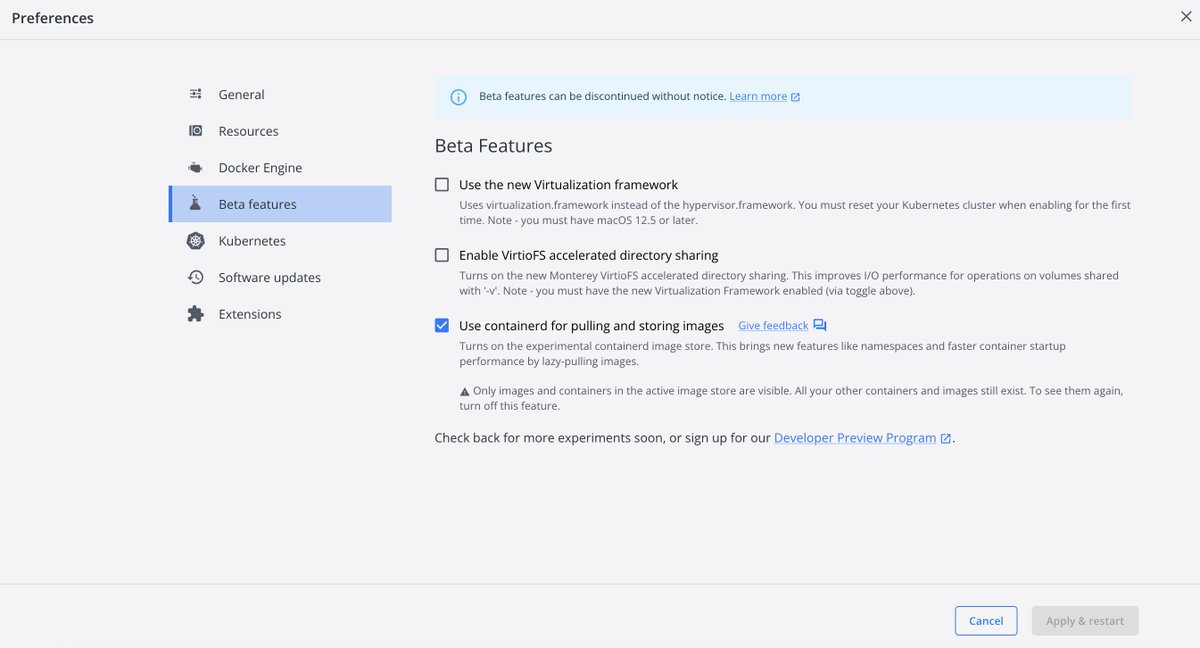Click the 'Uses virtualization.framework instead' description
1200x648 pixels.
click(x=795, y=212)
